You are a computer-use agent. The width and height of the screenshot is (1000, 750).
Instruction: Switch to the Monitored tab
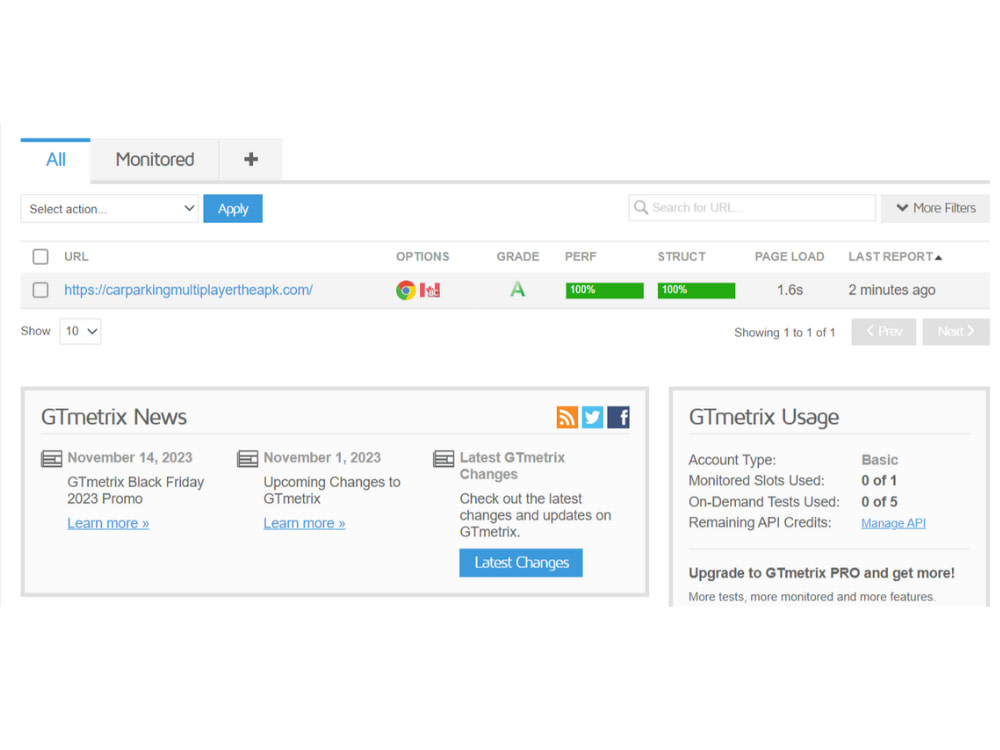(155, 159)
